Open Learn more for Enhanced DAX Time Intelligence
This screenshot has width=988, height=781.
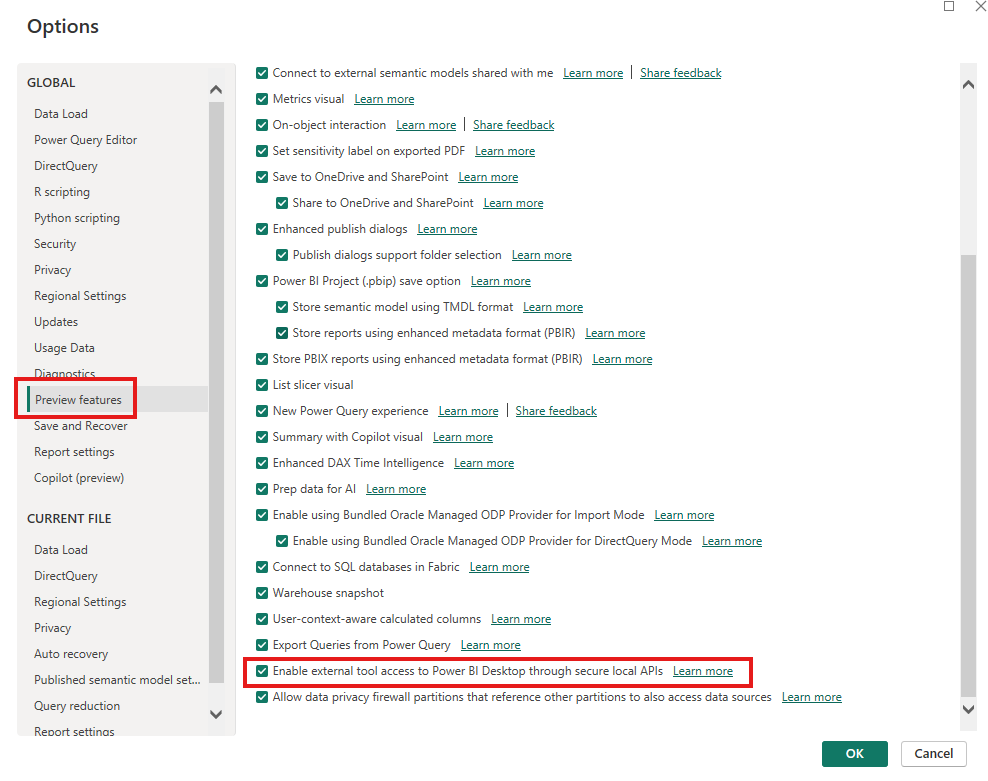484,463
